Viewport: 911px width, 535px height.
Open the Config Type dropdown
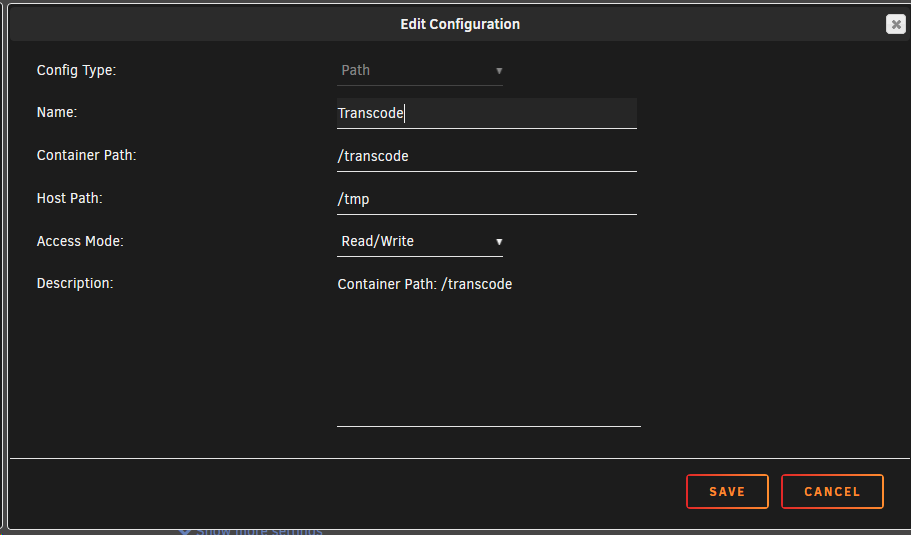tap(419, 70)
